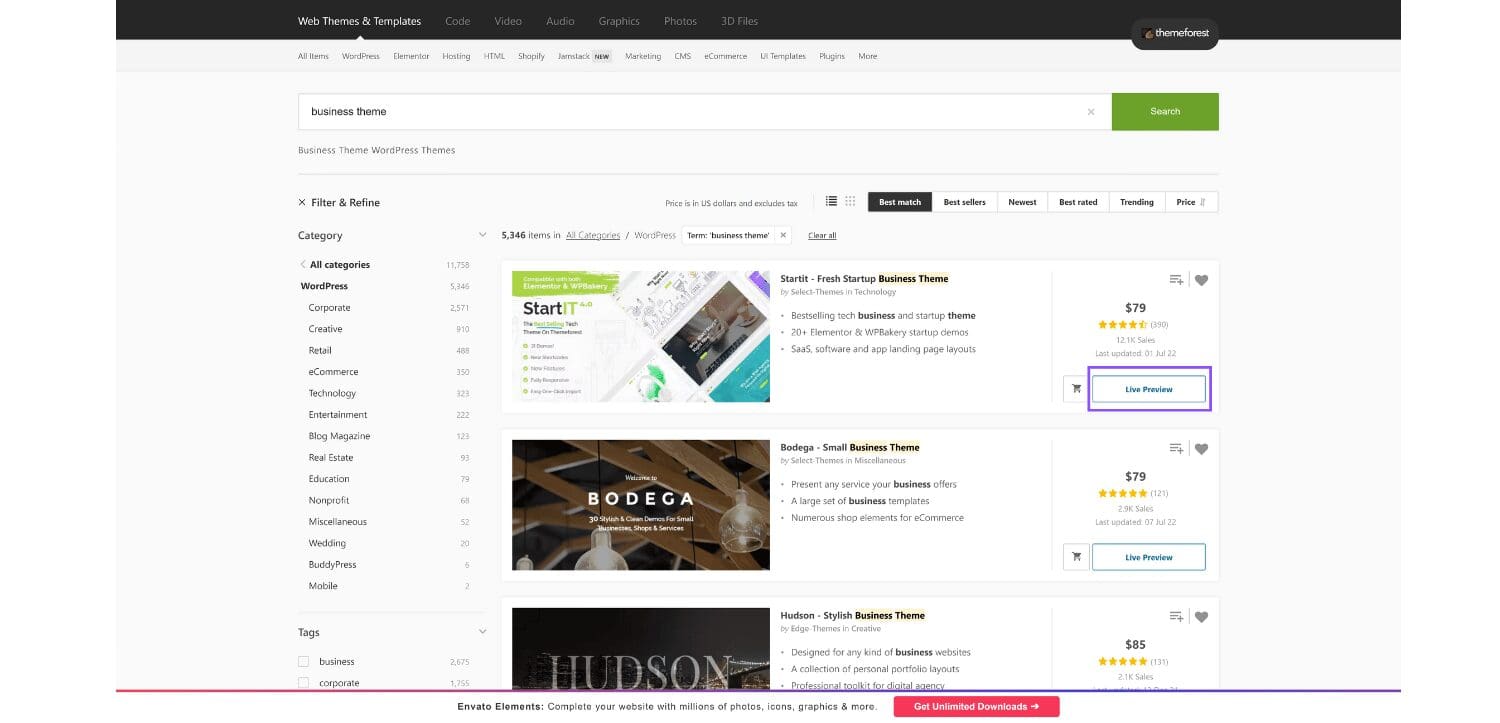Add Hudson theme to collection
Viewport: 1500px width, 723px height.
click(x=1176, y=616)
